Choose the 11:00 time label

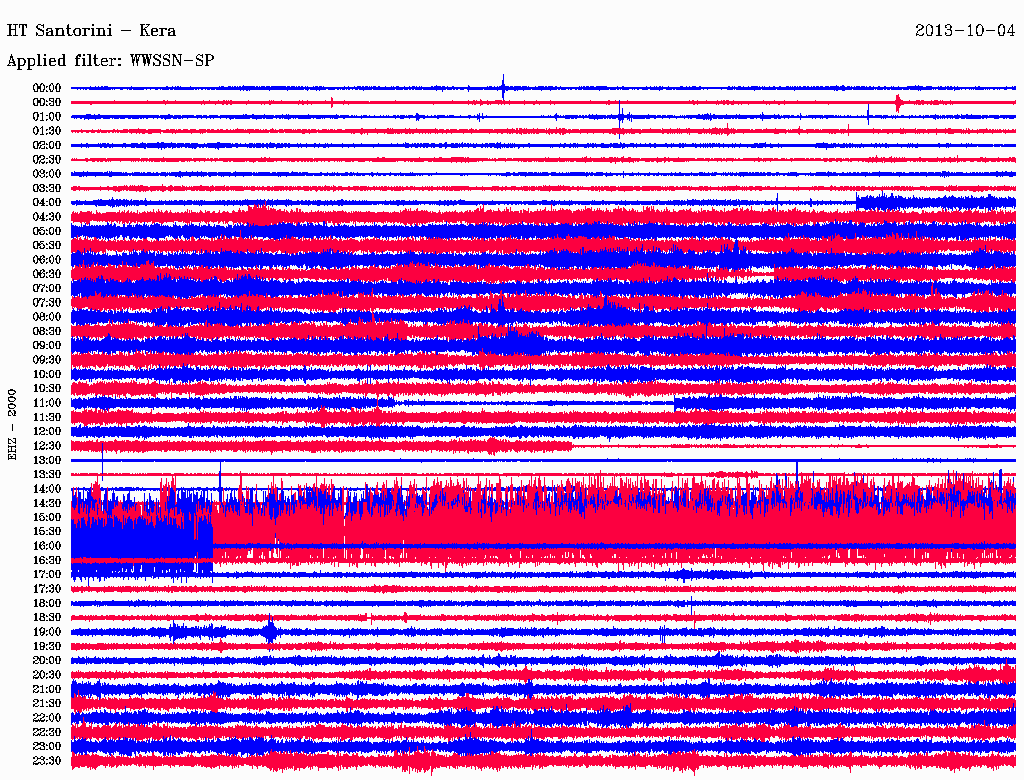tap(47, 402)
